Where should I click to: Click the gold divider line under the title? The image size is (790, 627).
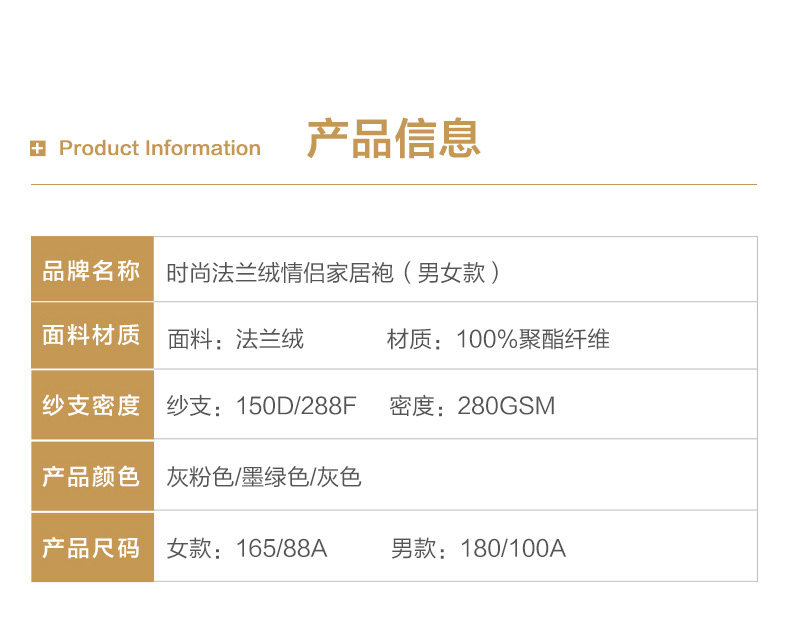394,184
